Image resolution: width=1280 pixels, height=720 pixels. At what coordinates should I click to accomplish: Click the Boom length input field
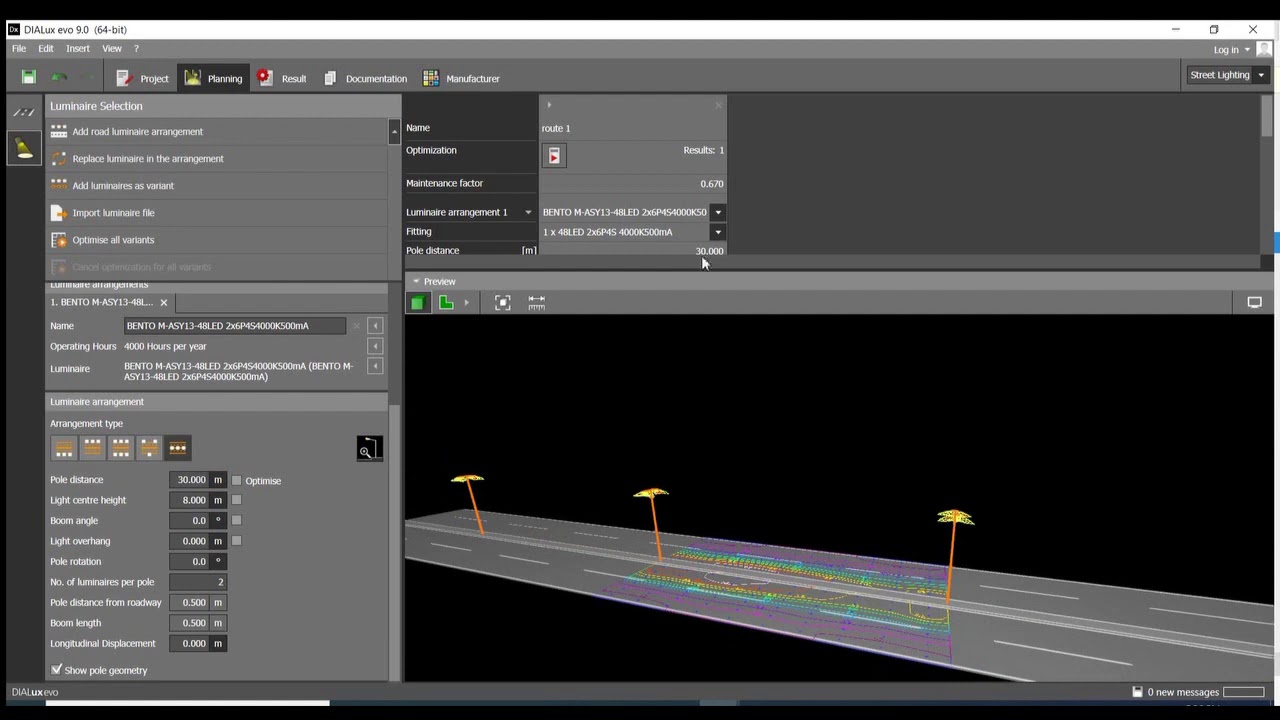(x=189, y=623)
